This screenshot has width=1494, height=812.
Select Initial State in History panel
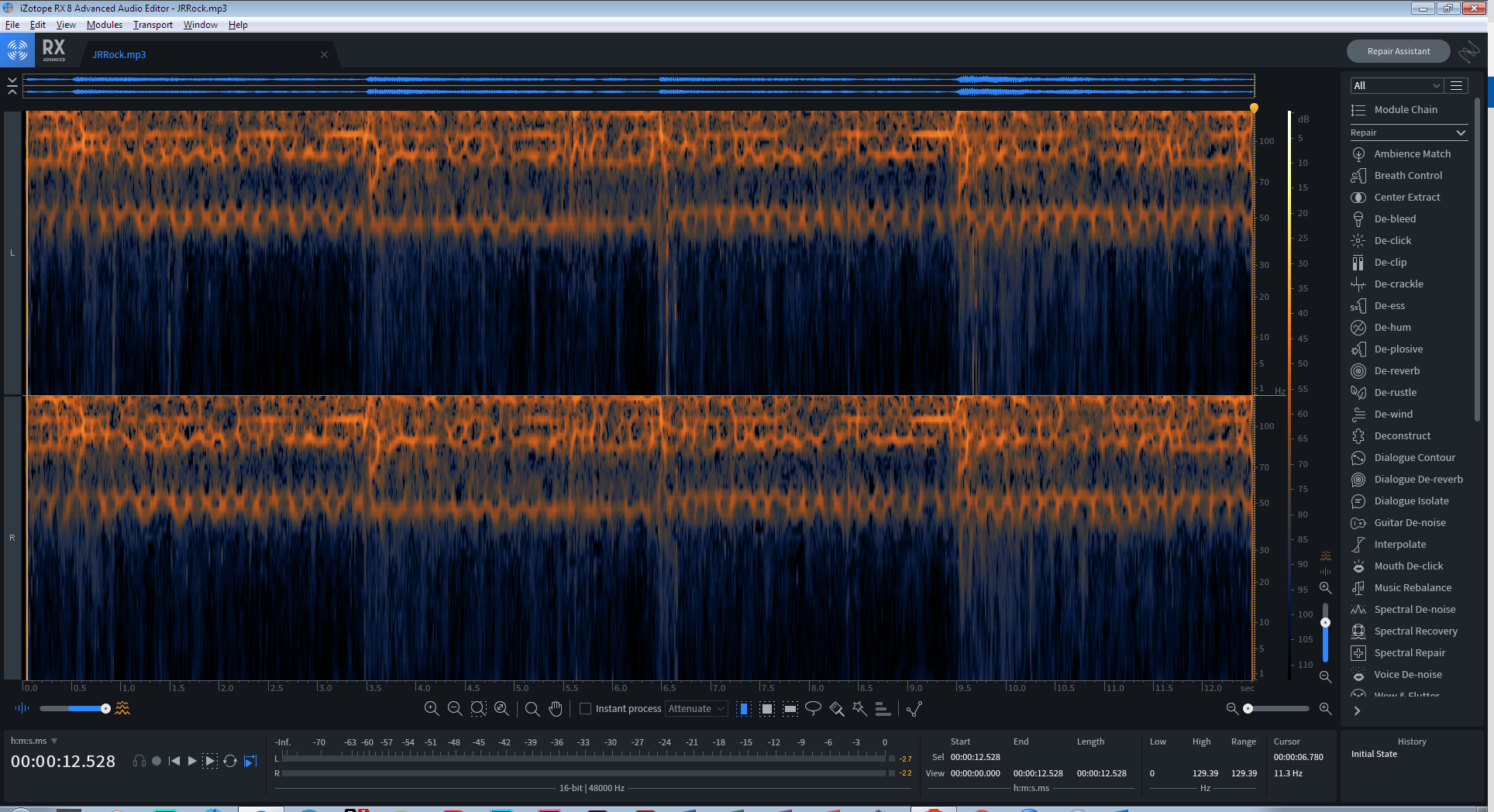click(1374, 754)
